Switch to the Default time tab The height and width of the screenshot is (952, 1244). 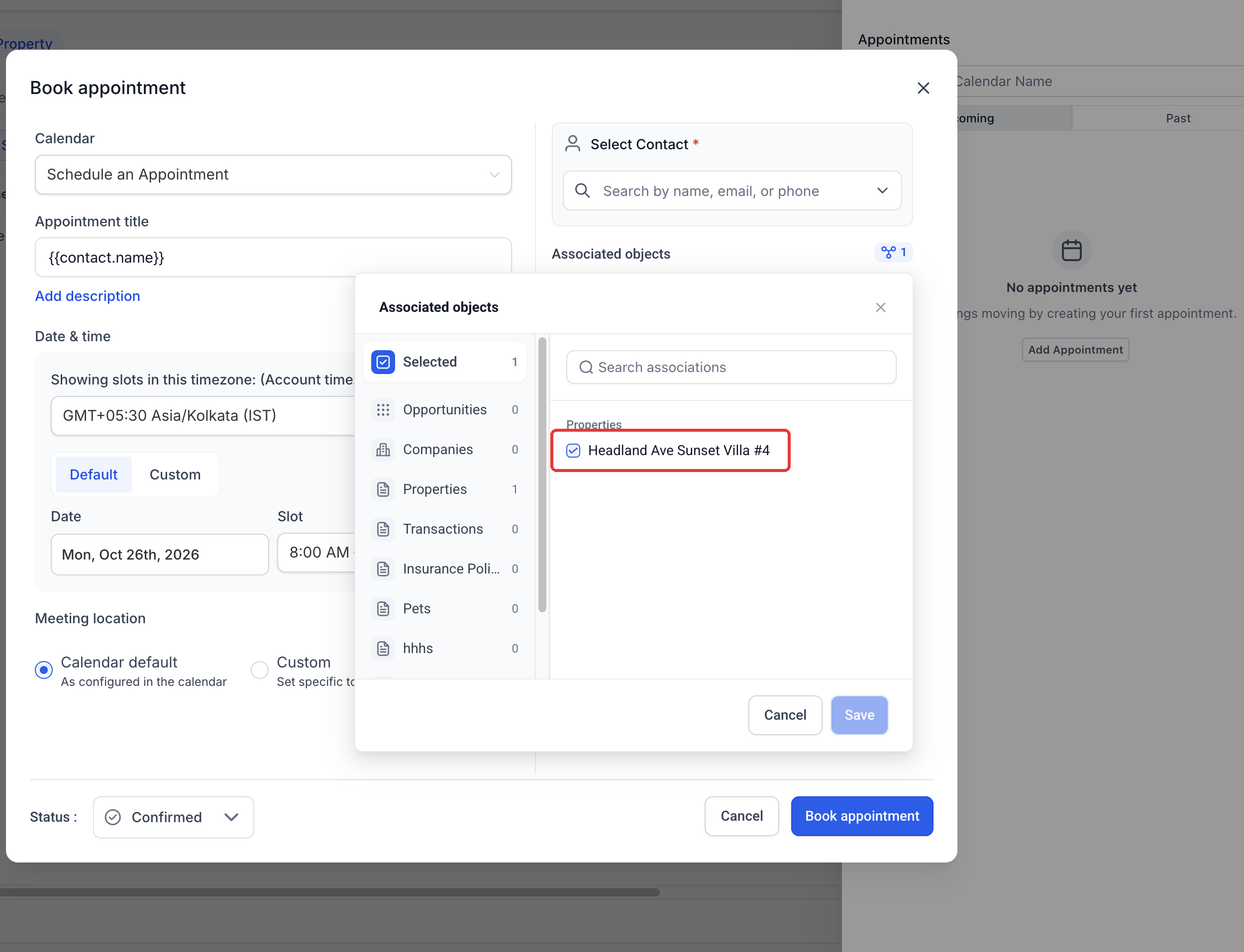pos(94,475)
